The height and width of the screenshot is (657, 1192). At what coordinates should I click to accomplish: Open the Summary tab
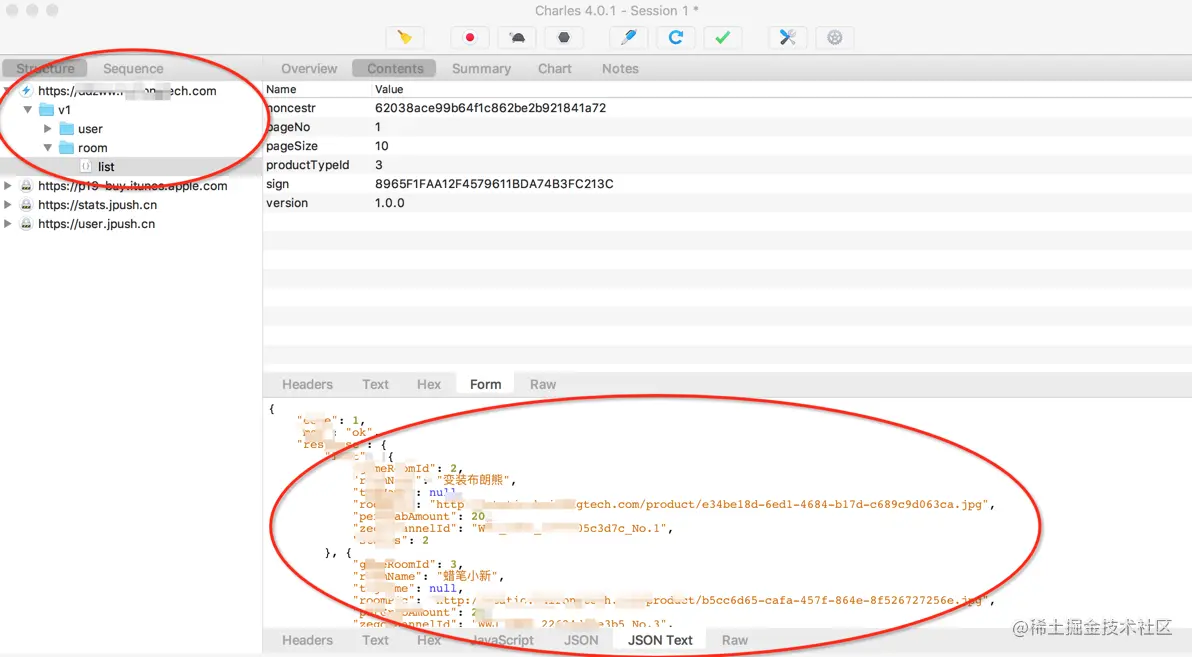[x=481, y=68]
